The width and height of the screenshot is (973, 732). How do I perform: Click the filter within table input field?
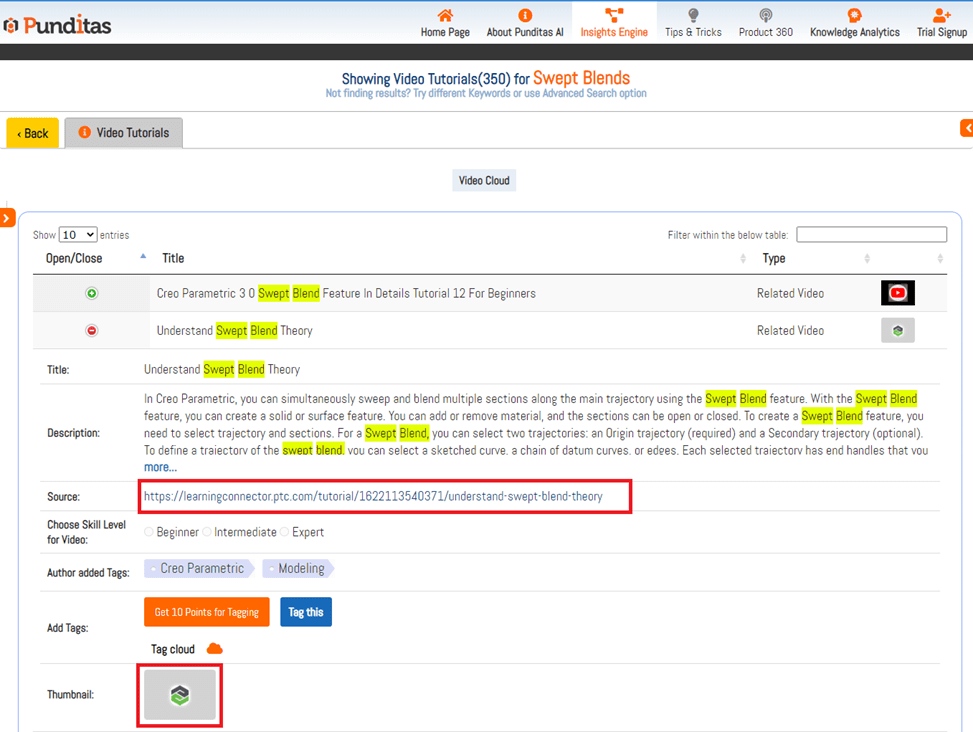[x=871, y=235]
